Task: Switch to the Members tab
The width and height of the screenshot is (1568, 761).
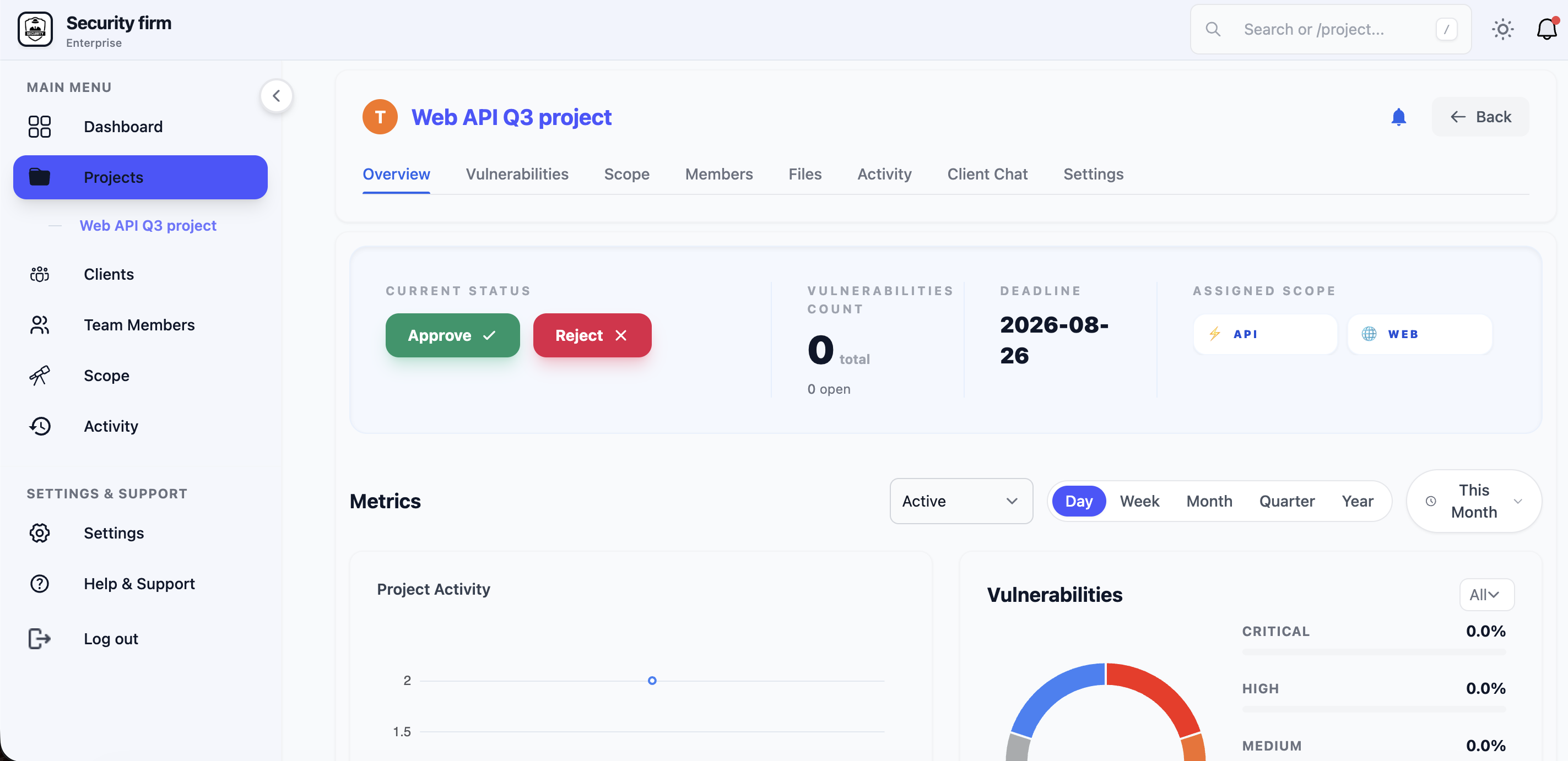Action: 719,174
